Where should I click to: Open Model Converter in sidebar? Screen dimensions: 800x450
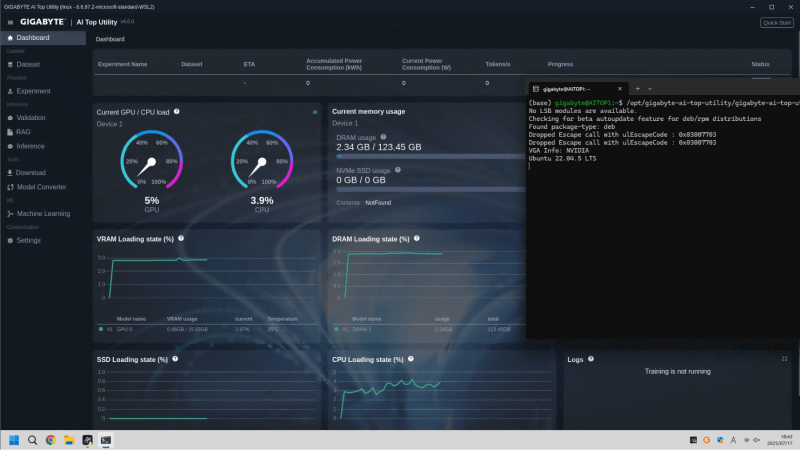coord(43,187)
